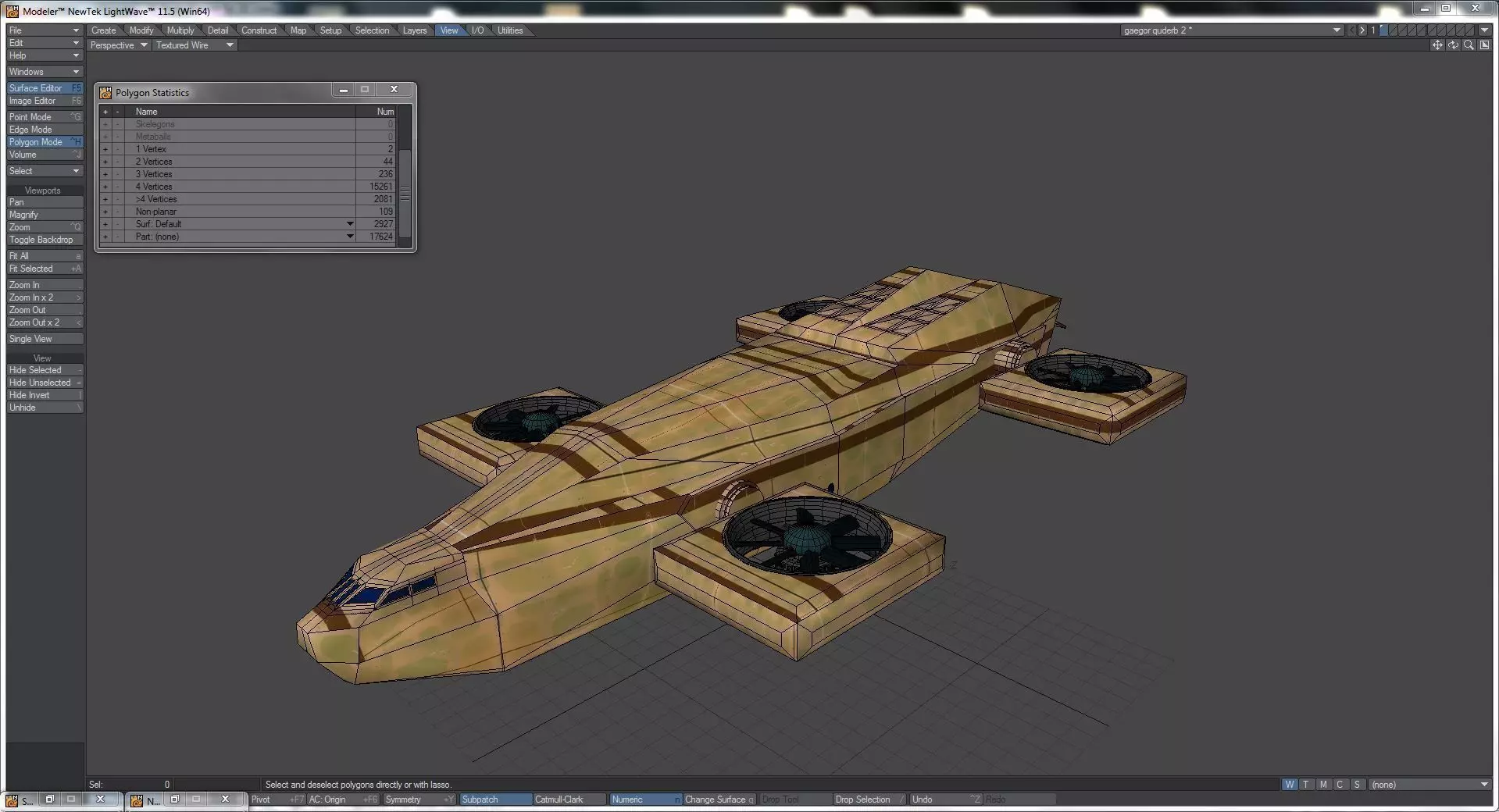Add 1 Vertex polygons to selection with plus
The width and height of the screenshot is (1499, 812).
105,149
